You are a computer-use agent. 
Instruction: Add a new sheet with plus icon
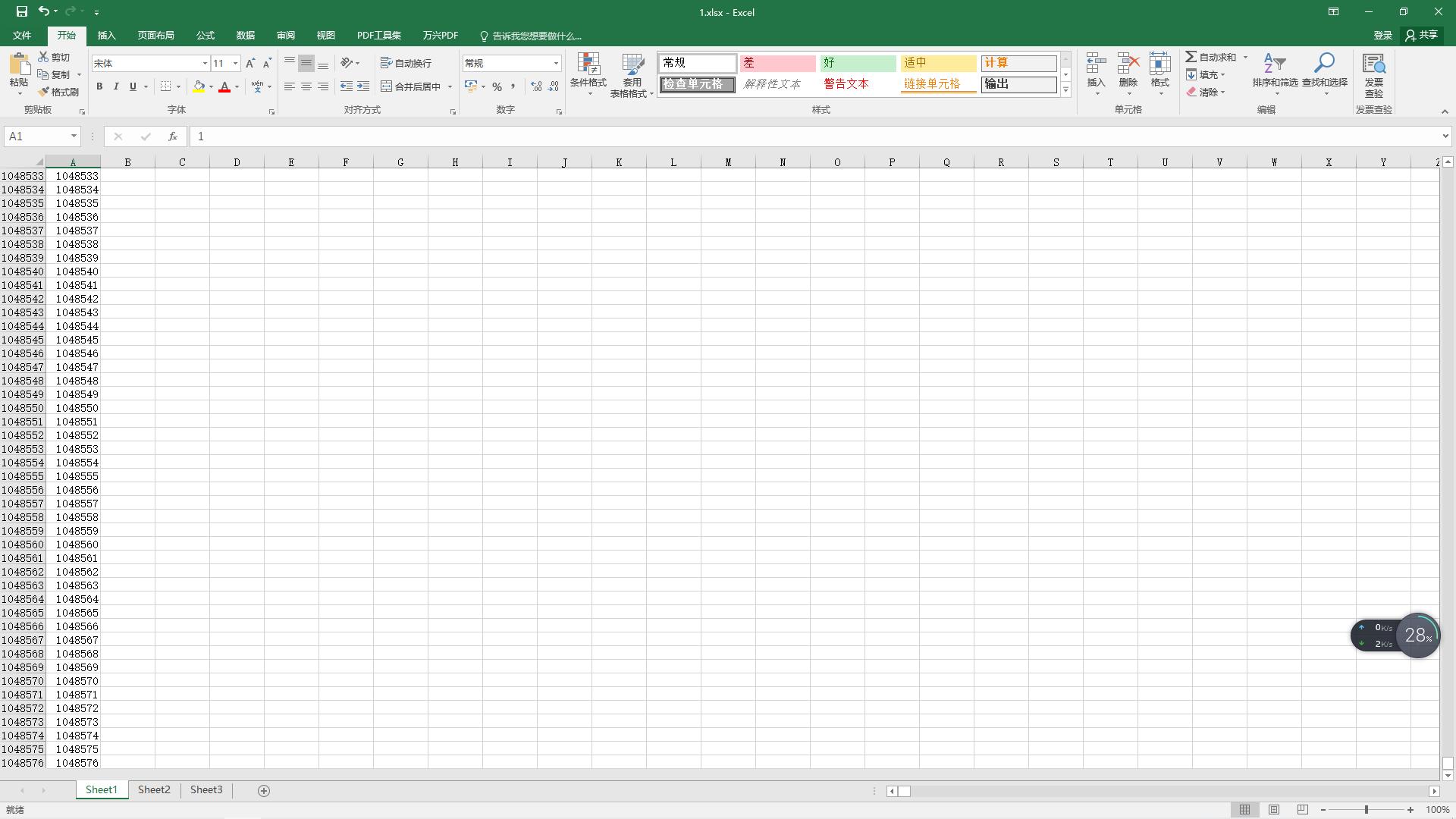(264, 790)
